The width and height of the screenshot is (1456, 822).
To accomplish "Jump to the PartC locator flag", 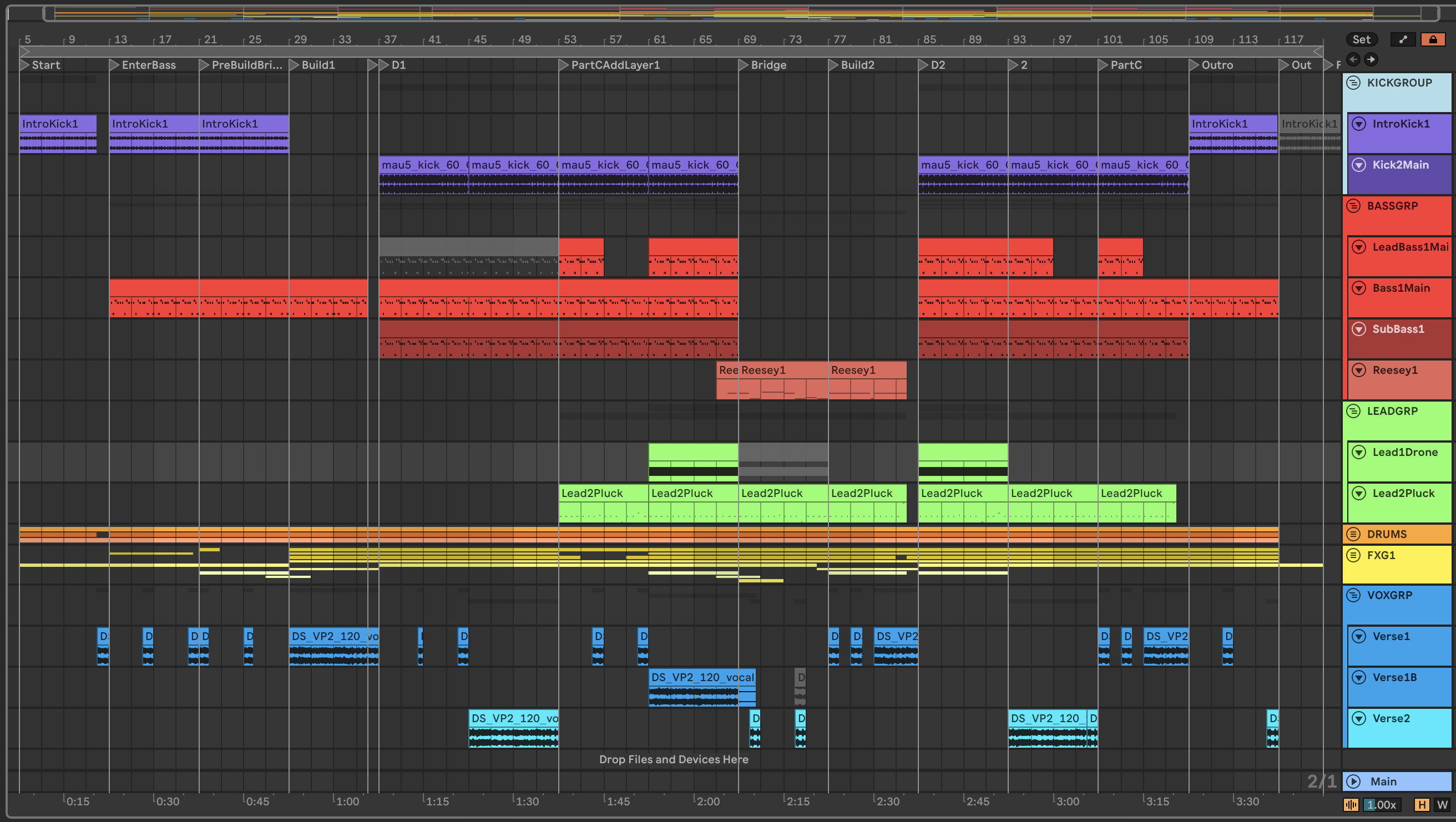I will [1103, 65].
